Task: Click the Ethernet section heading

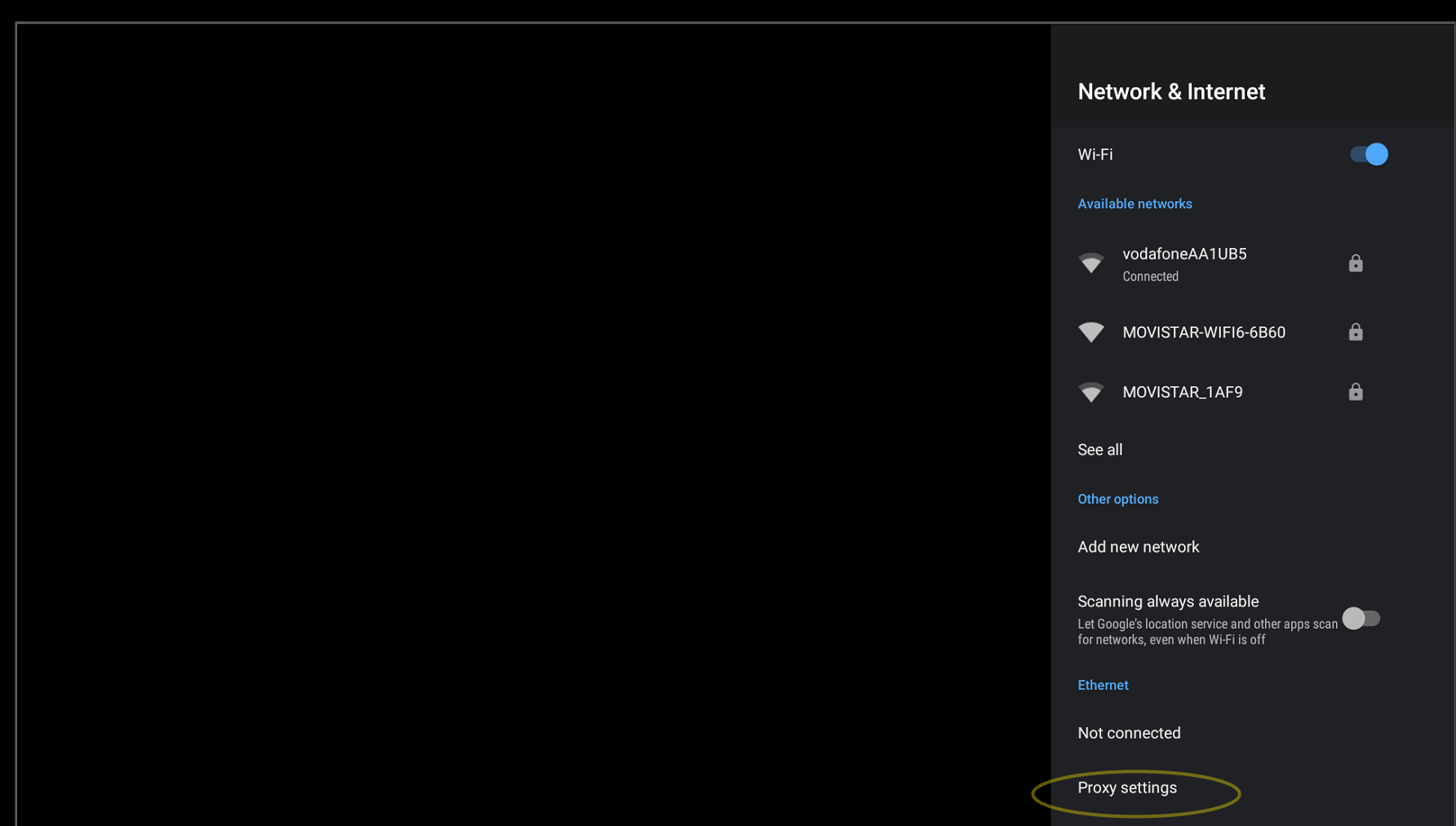Action: point(1103,686)
